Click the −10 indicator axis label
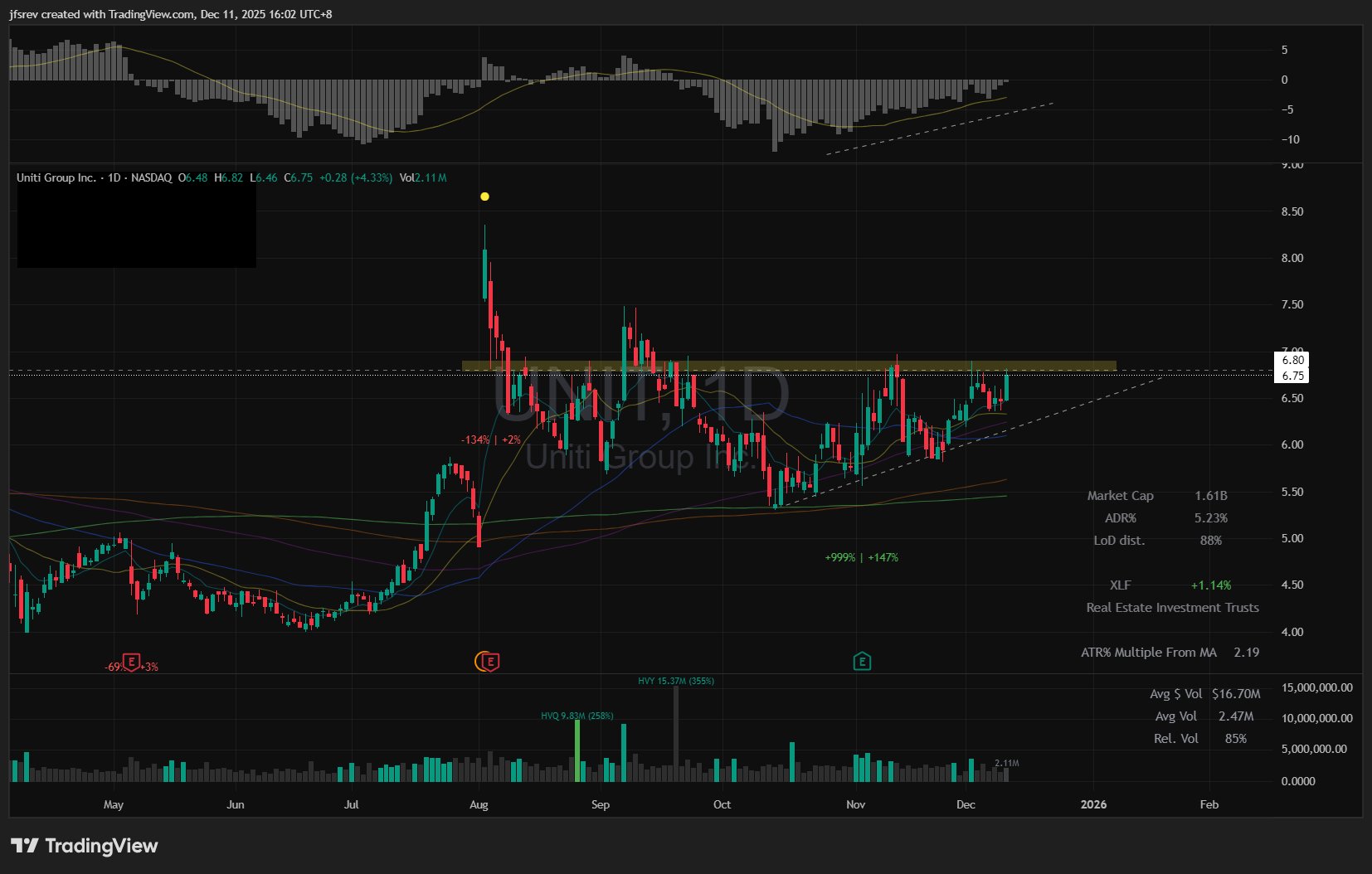 pyautogui.click(x=1290, y=139)
